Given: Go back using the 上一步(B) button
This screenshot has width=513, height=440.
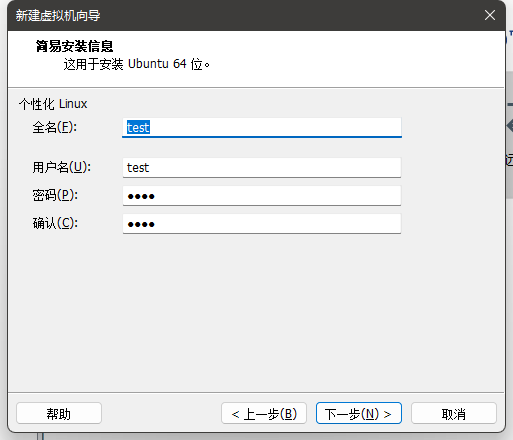Looking at the screenshot, I should 264,413.
